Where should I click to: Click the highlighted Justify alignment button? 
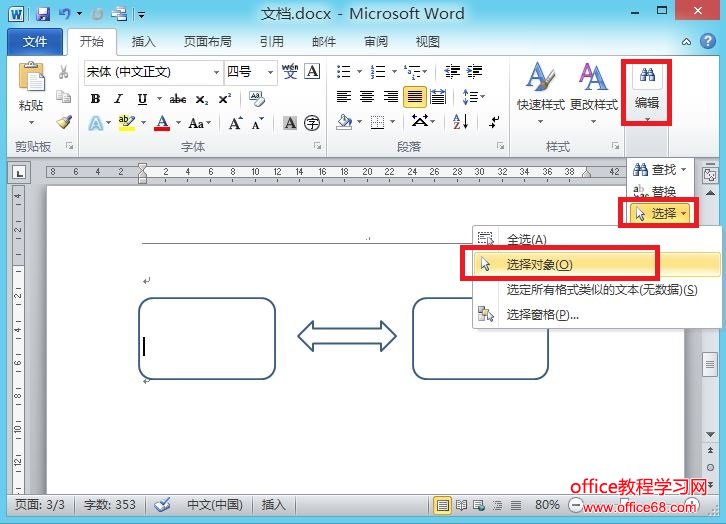pyautogui.click(x=414, y=97)
